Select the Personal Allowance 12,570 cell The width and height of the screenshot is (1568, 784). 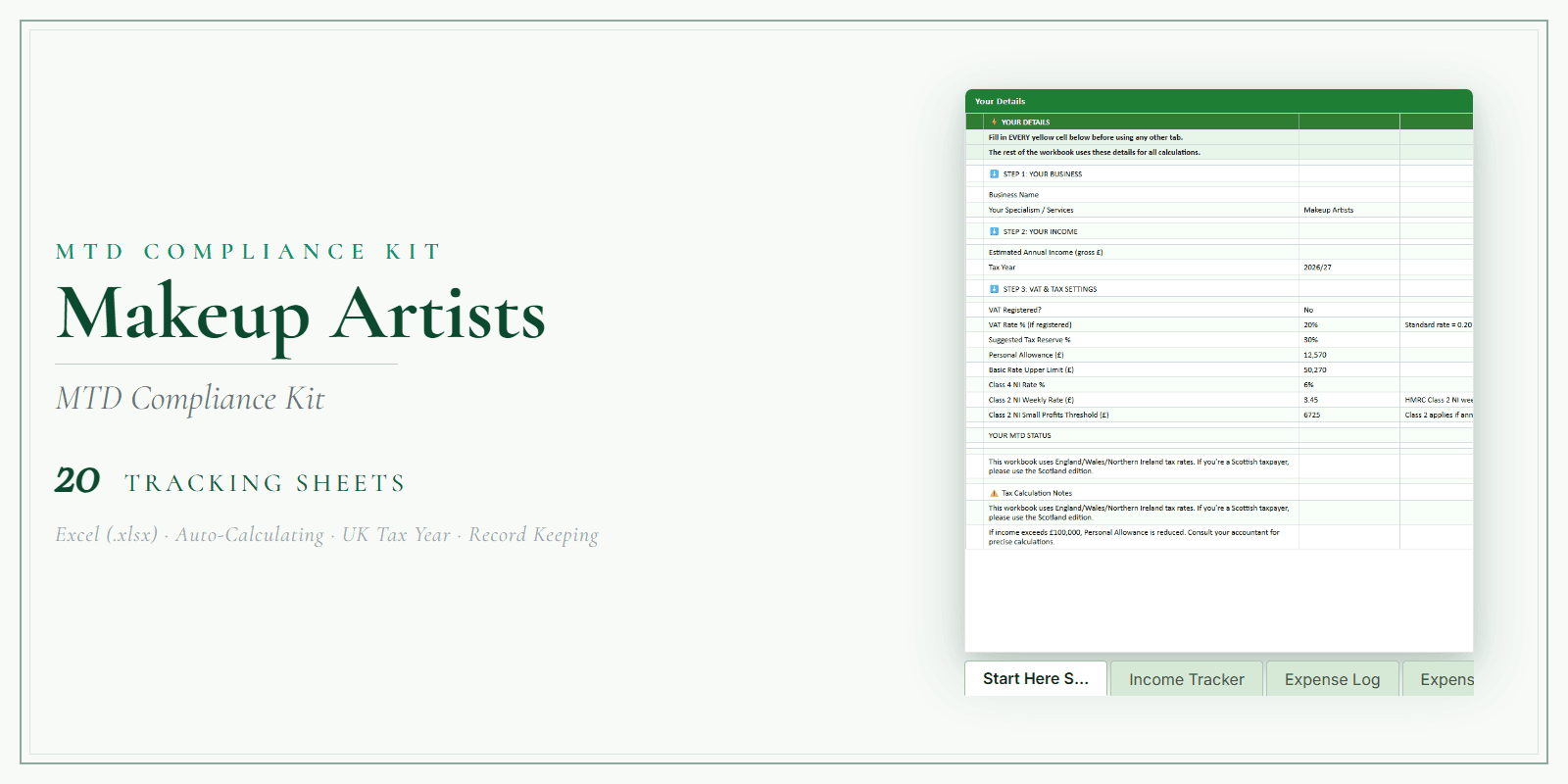[1348, 355]
